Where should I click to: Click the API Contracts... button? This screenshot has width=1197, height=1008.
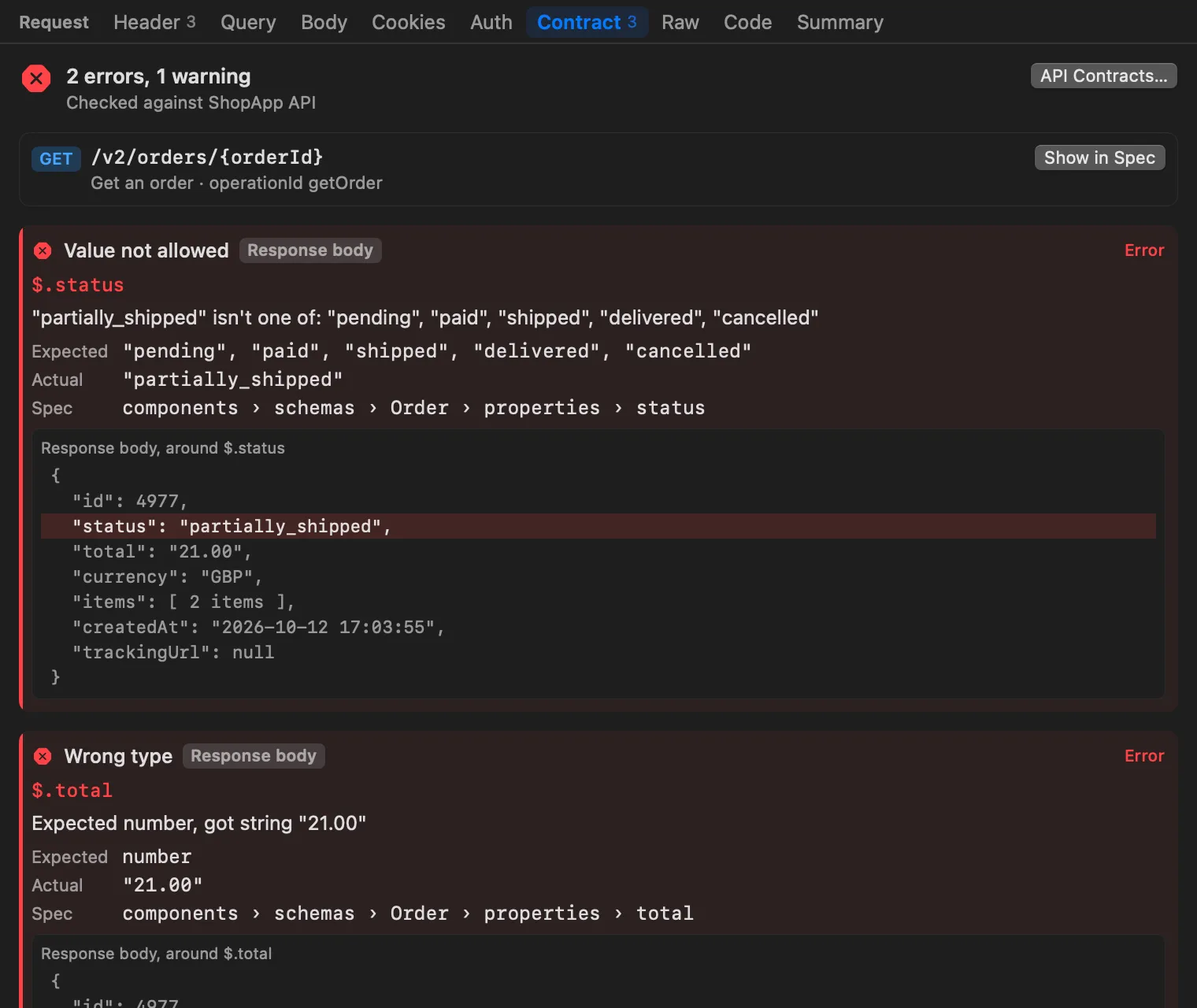pos(1104,76)
